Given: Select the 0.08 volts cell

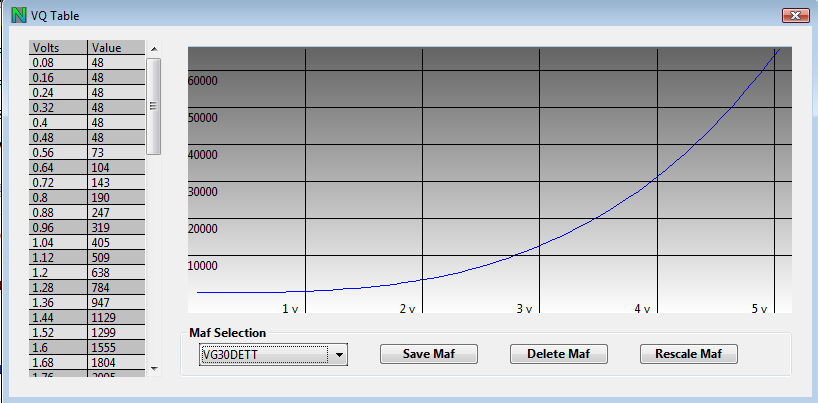Looking at the screenshot, I should (x=58, y=62).
